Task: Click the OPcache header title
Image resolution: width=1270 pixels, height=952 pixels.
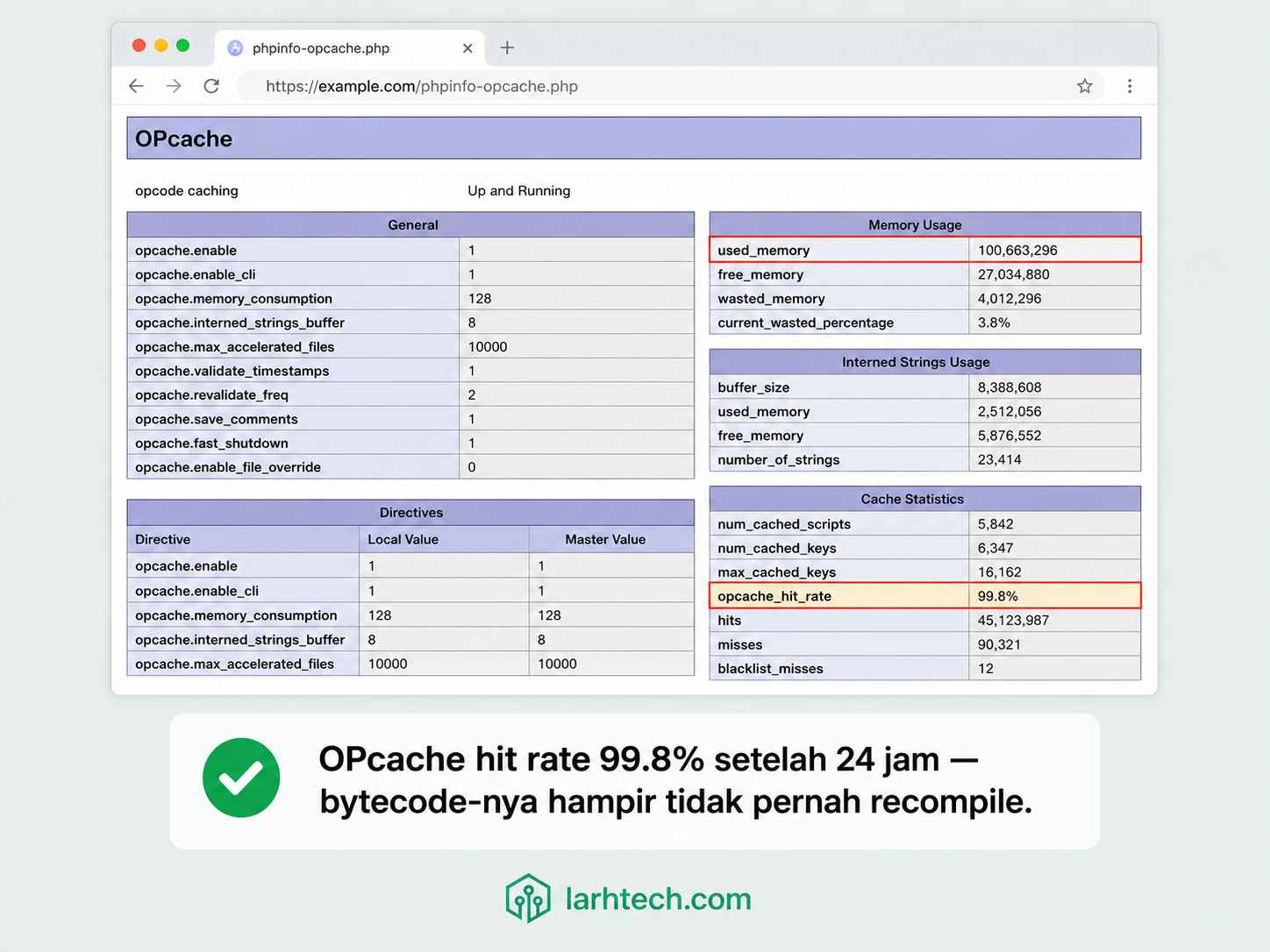Action: tap(183, 139)
